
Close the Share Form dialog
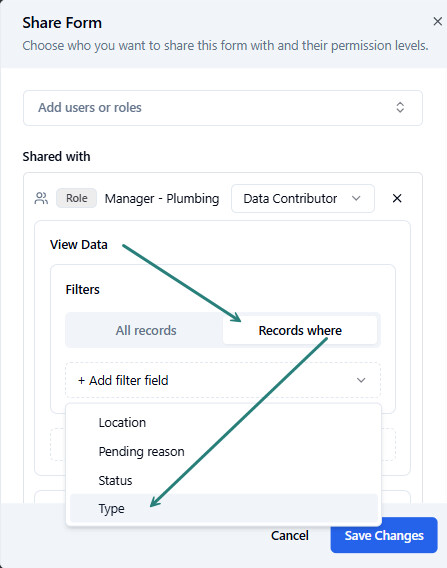[438, 21]
